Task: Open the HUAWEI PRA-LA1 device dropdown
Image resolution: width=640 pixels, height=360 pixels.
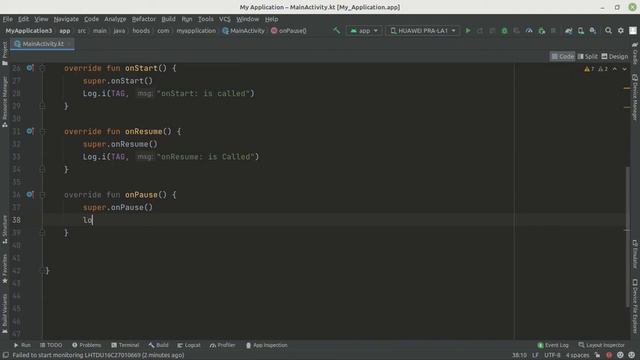Action: [423, 31]
